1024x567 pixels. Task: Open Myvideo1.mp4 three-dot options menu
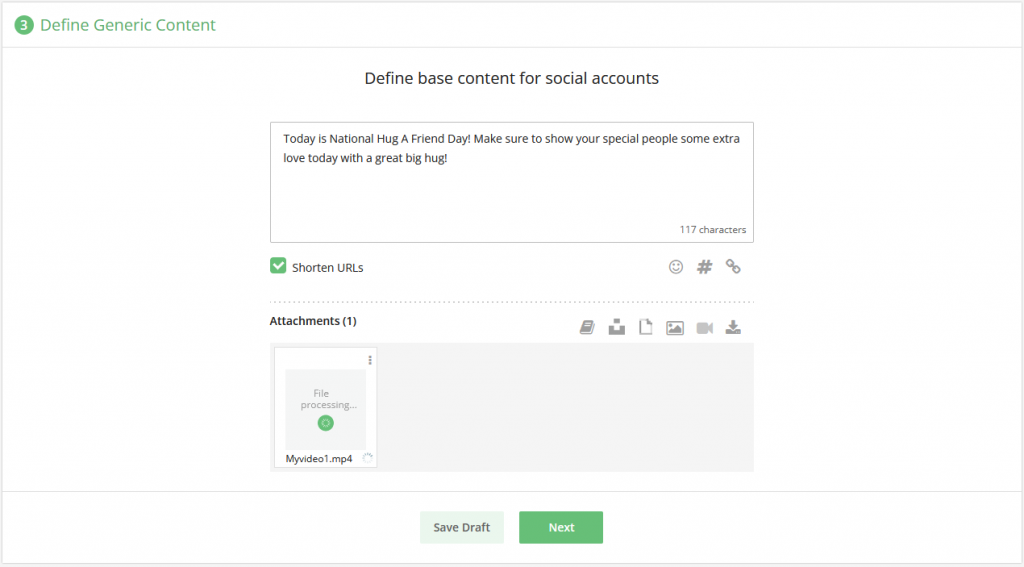[370, 360]
